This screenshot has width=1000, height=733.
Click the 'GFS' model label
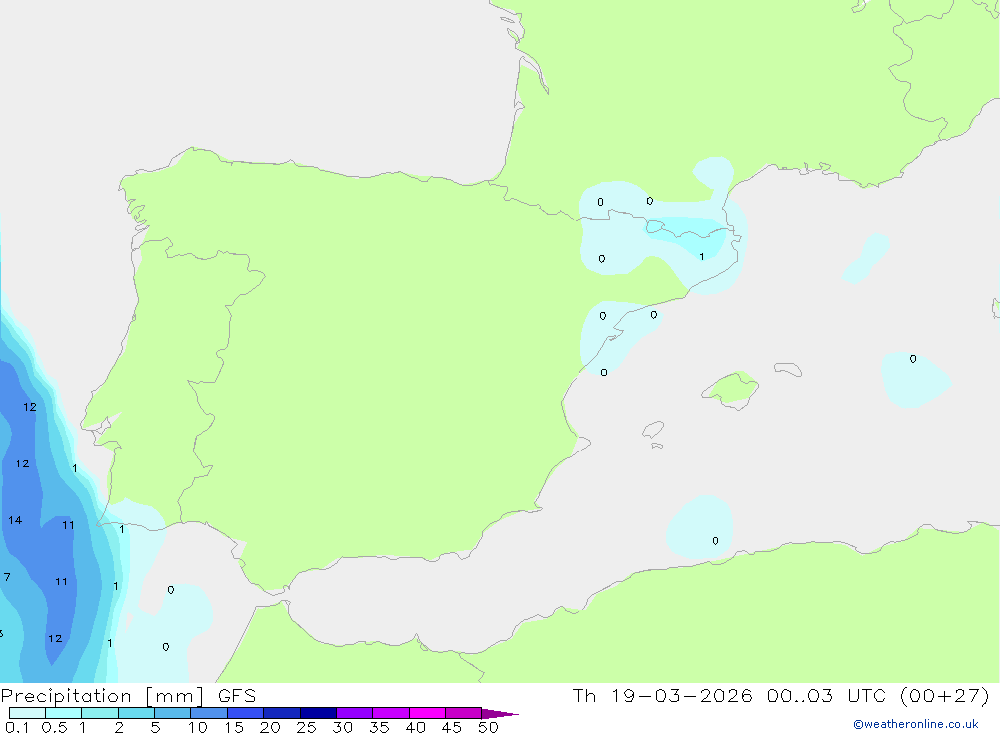pos(237,696)
